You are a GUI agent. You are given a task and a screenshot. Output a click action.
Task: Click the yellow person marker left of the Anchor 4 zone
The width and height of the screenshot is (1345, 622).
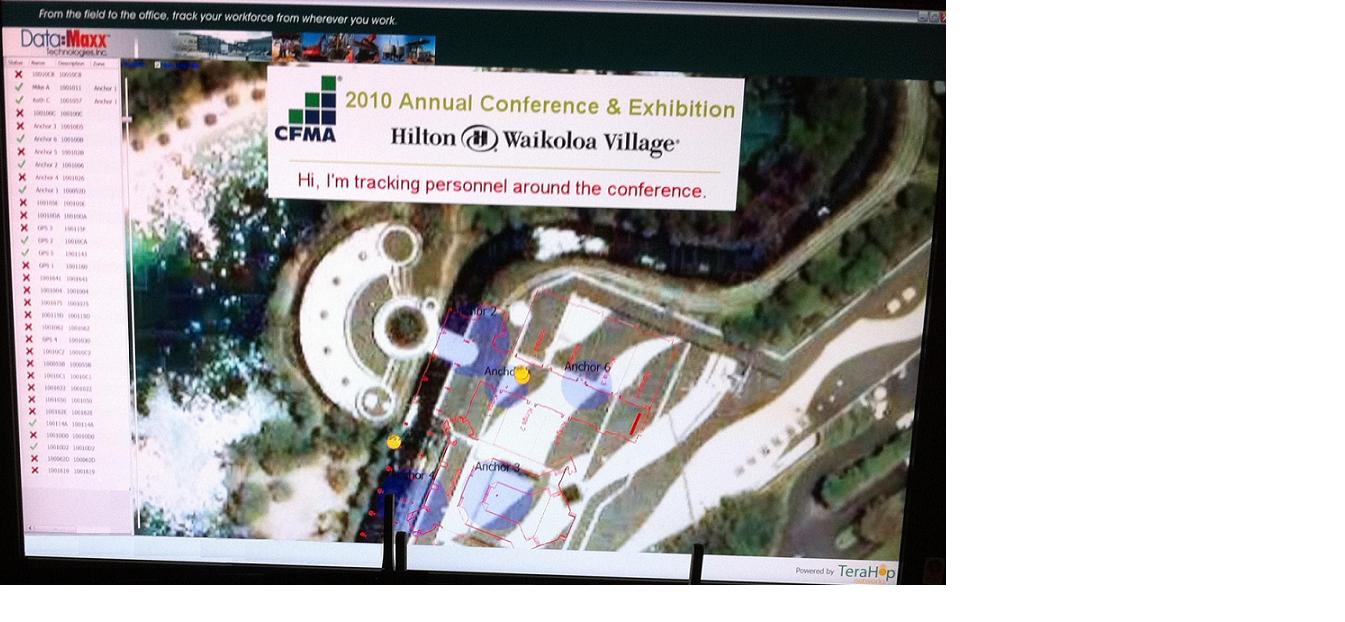click(x=394, y=442)
